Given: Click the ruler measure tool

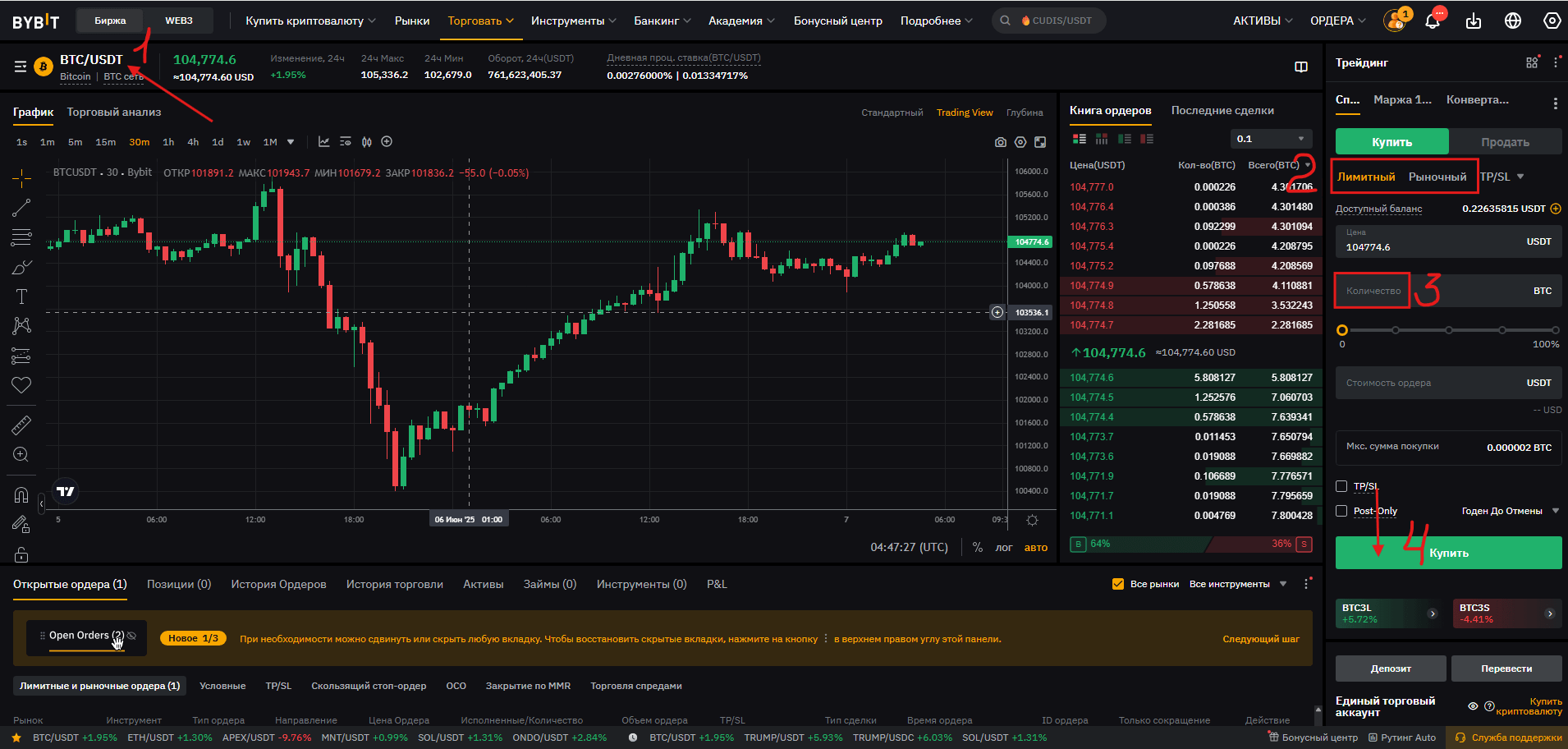Looking at the screenshot, I should pos(21,425).
